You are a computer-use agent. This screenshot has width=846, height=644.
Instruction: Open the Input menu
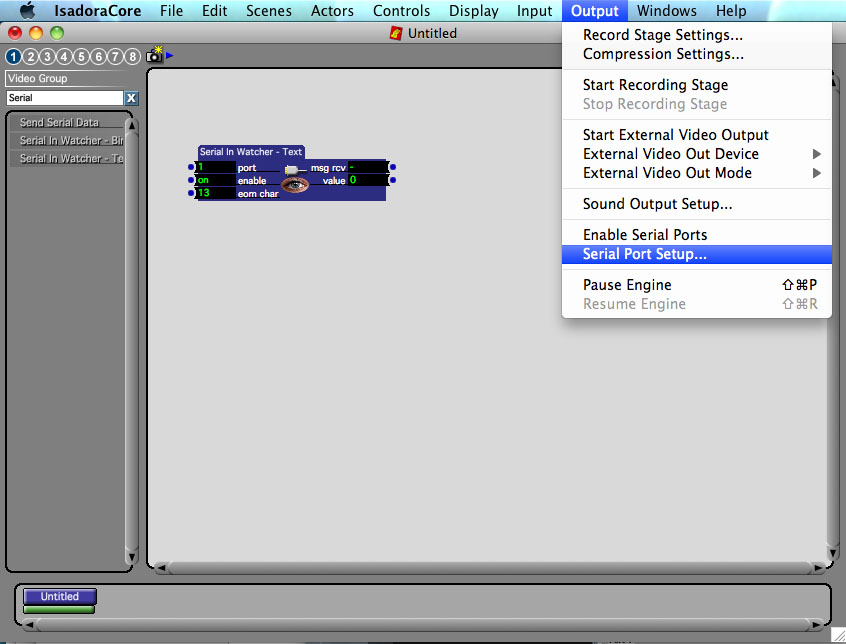(x=535, y=11)
